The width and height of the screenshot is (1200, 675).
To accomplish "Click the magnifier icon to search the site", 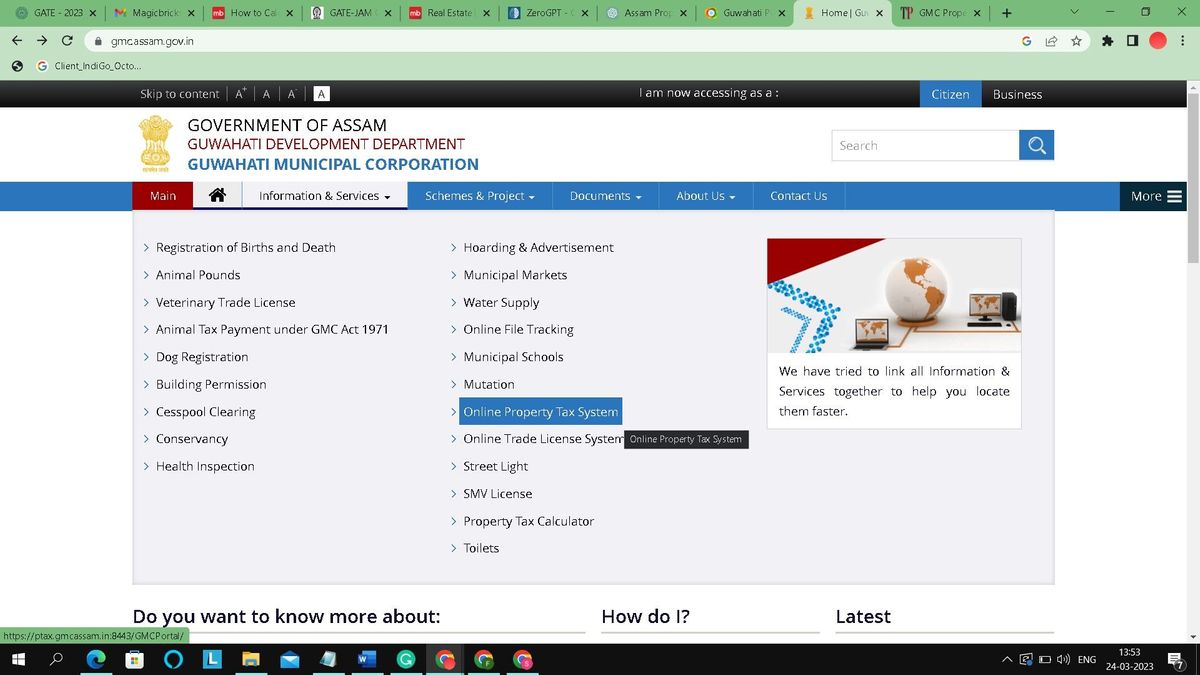I will (x=1036, y=145).
